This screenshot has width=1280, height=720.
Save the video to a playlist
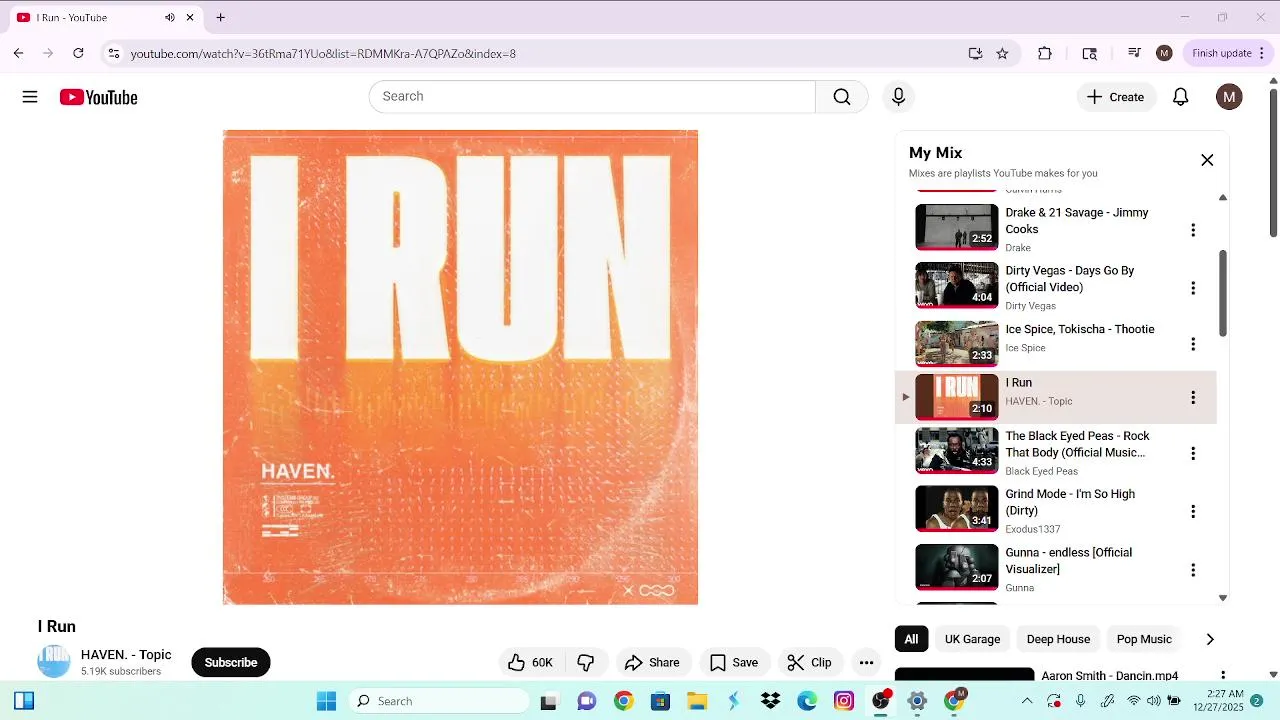coord(734,662)
